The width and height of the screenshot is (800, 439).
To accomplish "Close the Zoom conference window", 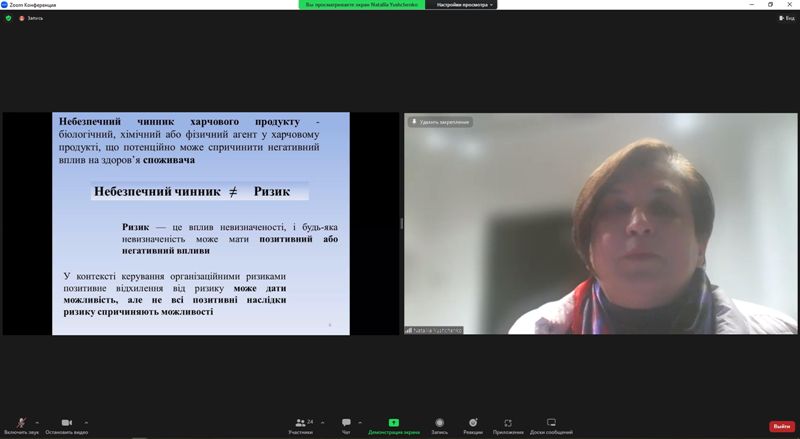I will 789,5.
